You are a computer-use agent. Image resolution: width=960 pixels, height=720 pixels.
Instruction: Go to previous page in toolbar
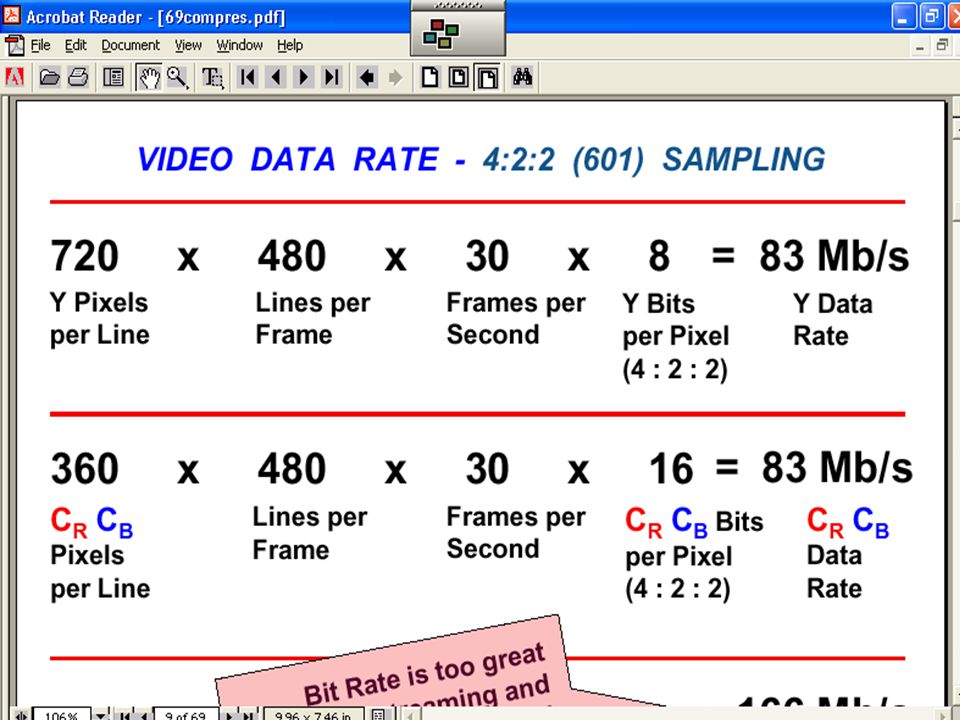pos(276,77)
